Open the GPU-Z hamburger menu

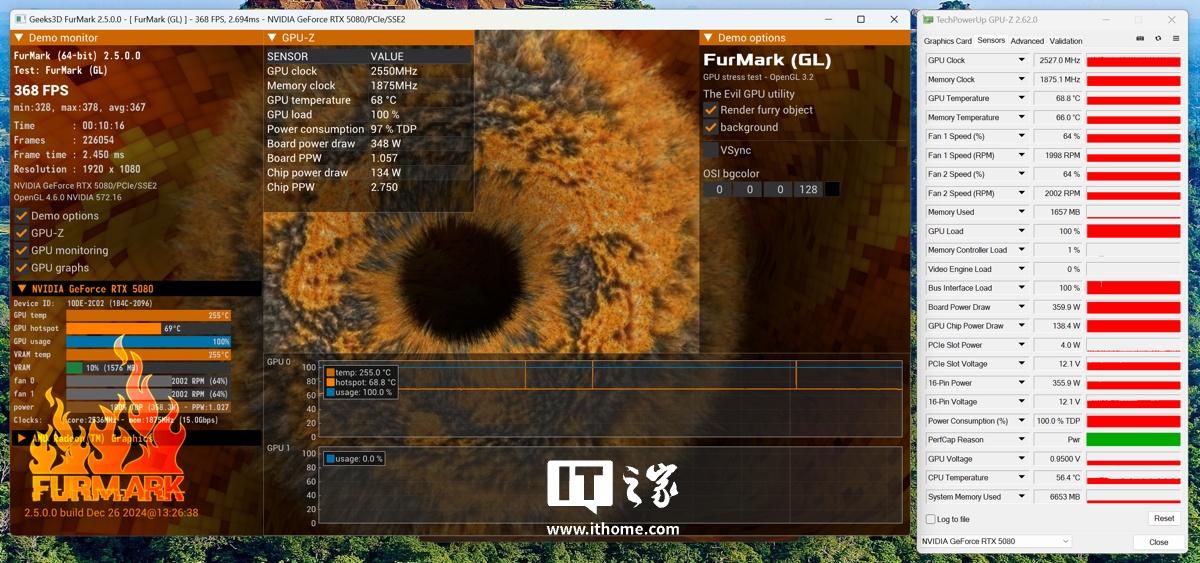(x=1176, y=39)
